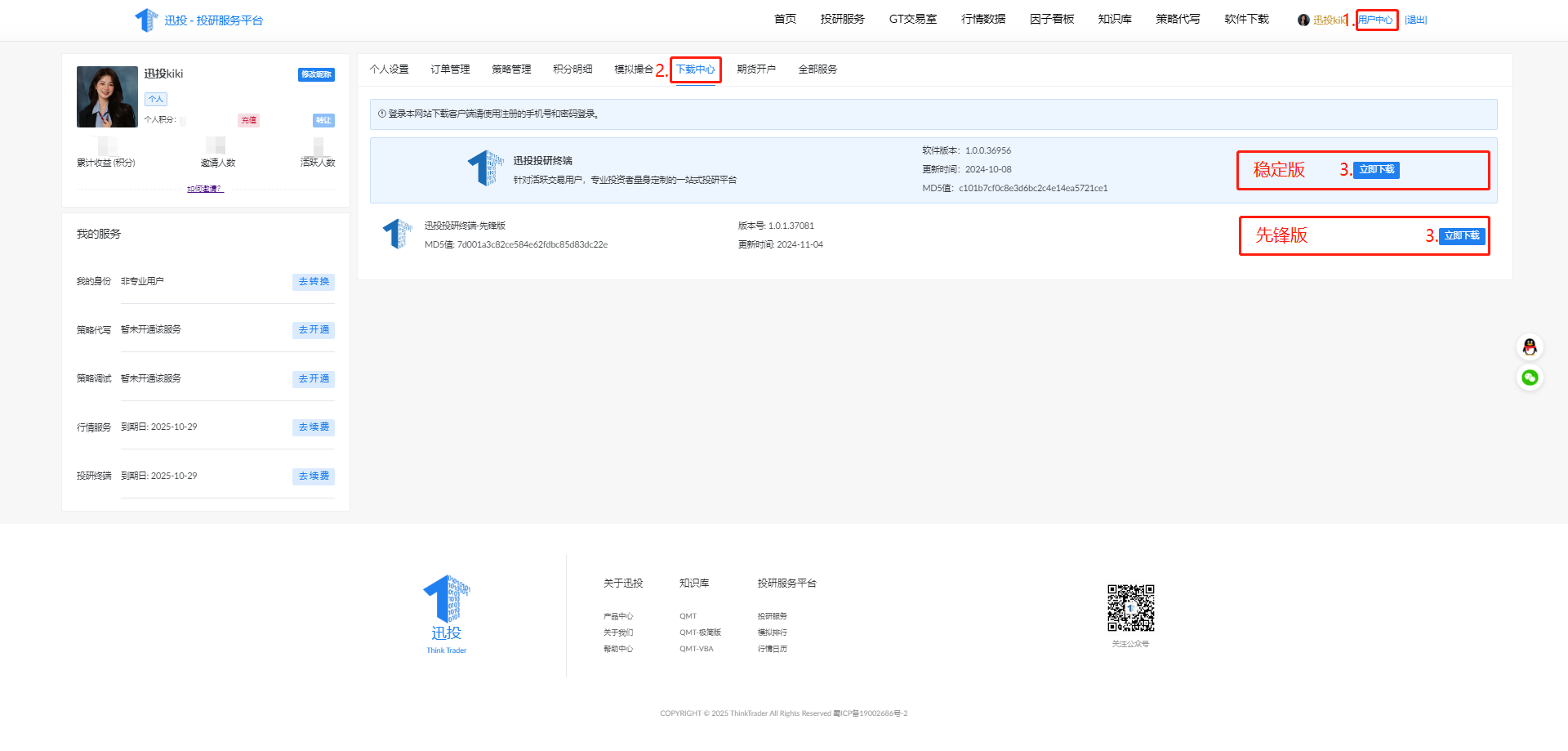Open WeChat customer service floating icon
Viewport: 1568px width, 751px height.
coord(1530,378)
